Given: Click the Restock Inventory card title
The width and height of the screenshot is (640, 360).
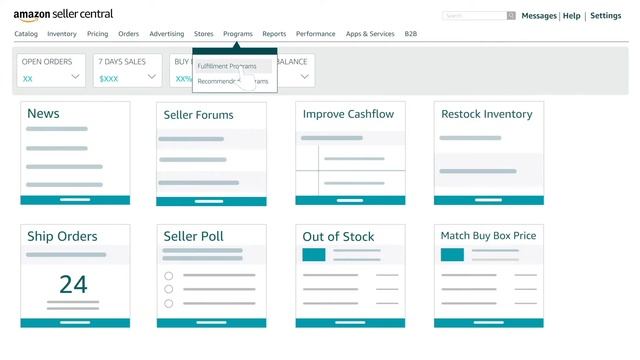Looking at the screenshot, I should point(487,114).
